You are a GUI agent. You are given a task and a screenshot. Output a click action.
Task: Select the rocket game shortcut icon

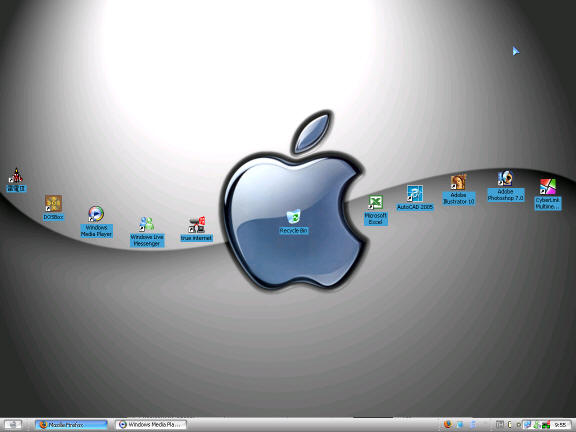tap(16, 180)
